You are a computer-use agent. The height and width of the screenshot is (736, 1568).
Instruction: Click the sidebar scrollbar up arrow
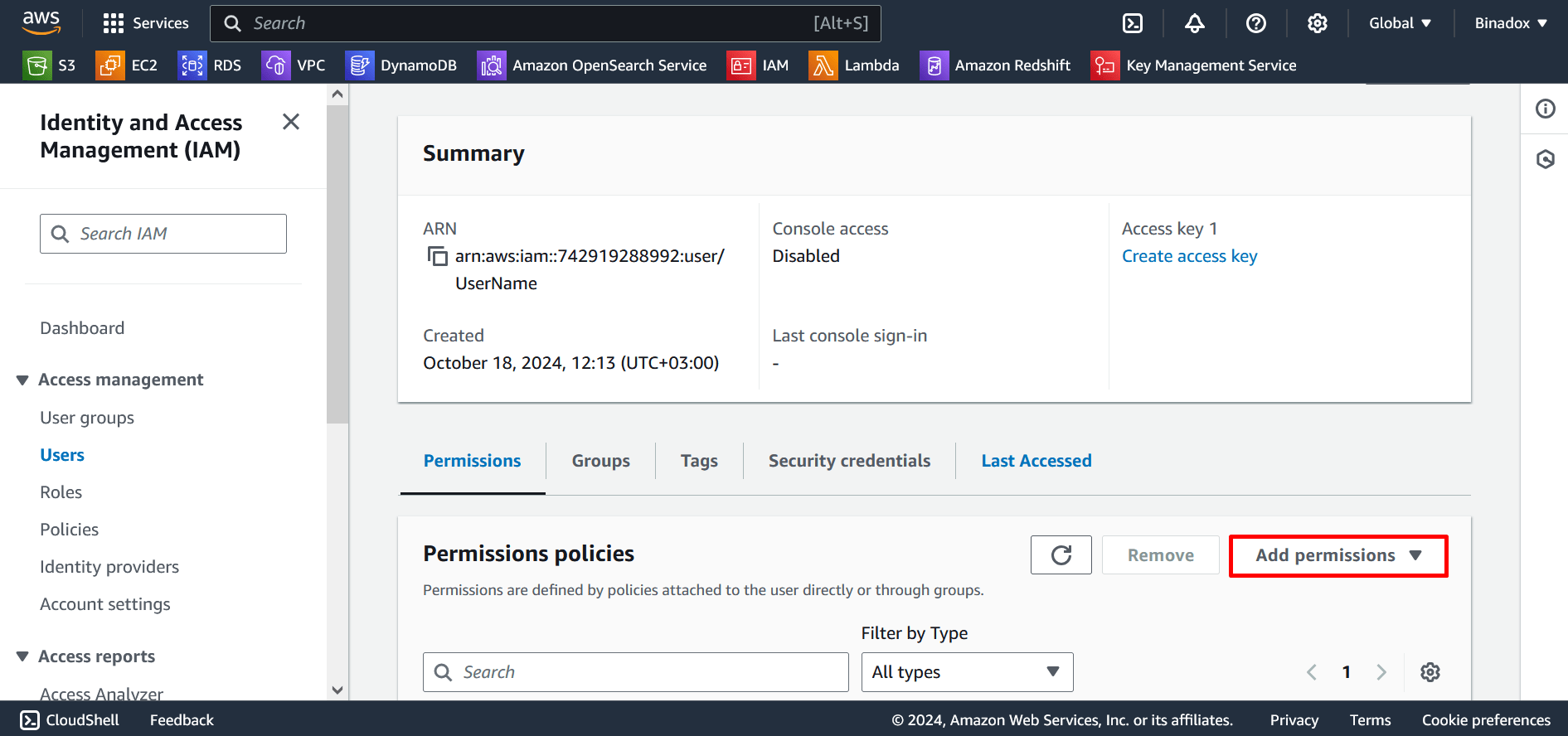pyautogui.click(x=337, y=94)
